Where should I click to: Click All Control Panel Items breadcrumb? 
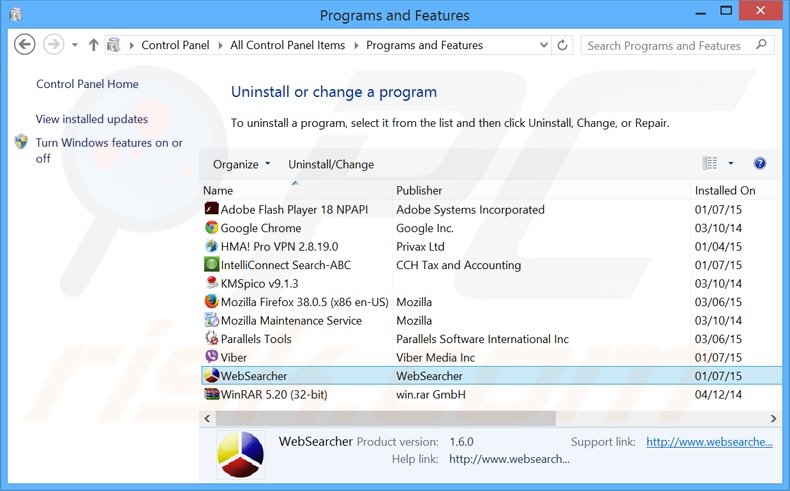pyautogui.click(x=288, y=45)
